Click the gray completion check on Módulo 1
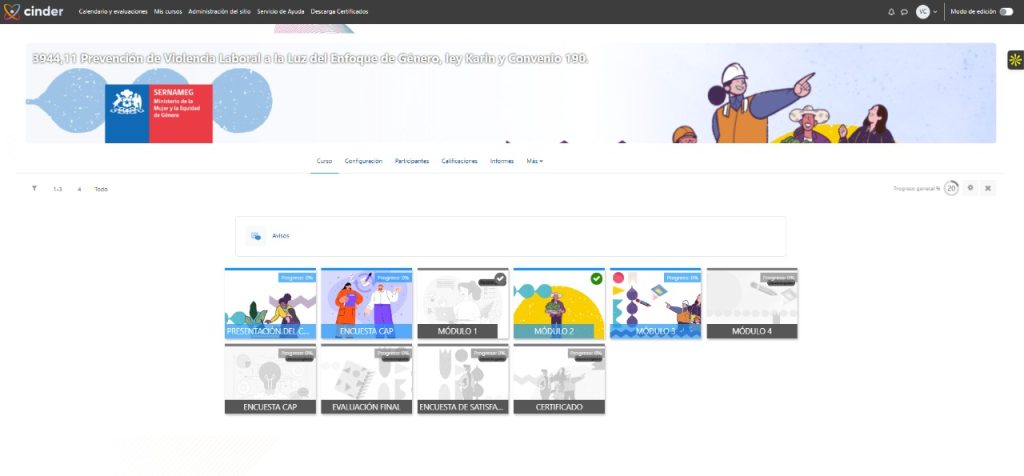 (500, 279)
